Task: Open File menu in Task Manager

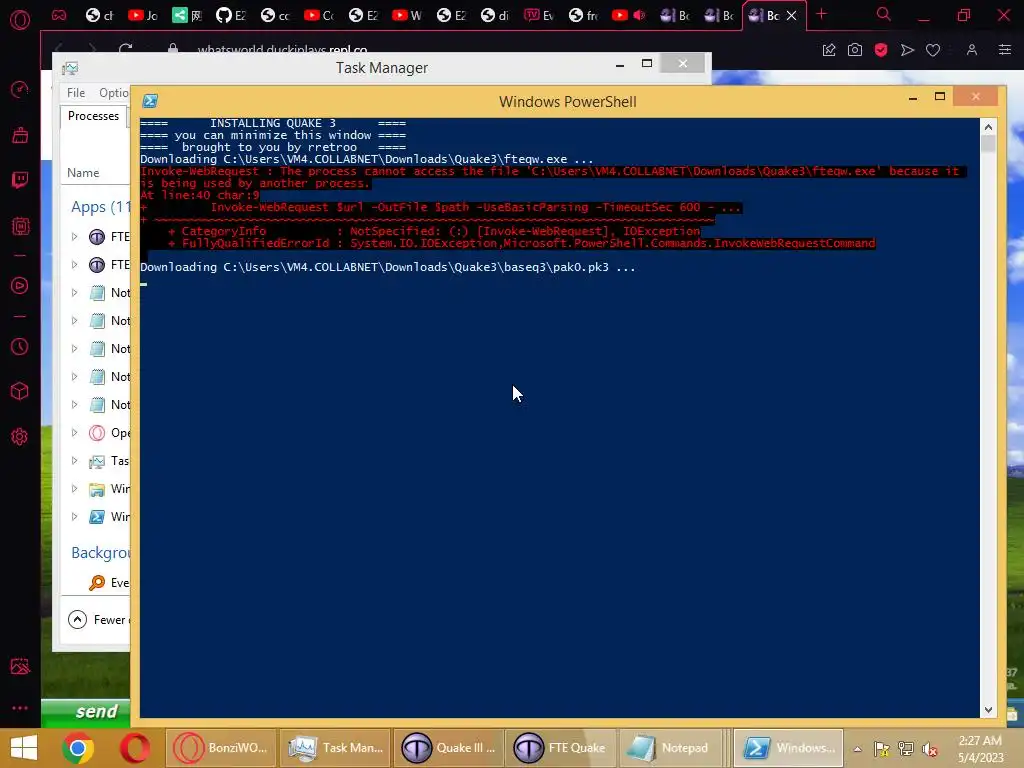Action: coord(76,93)
